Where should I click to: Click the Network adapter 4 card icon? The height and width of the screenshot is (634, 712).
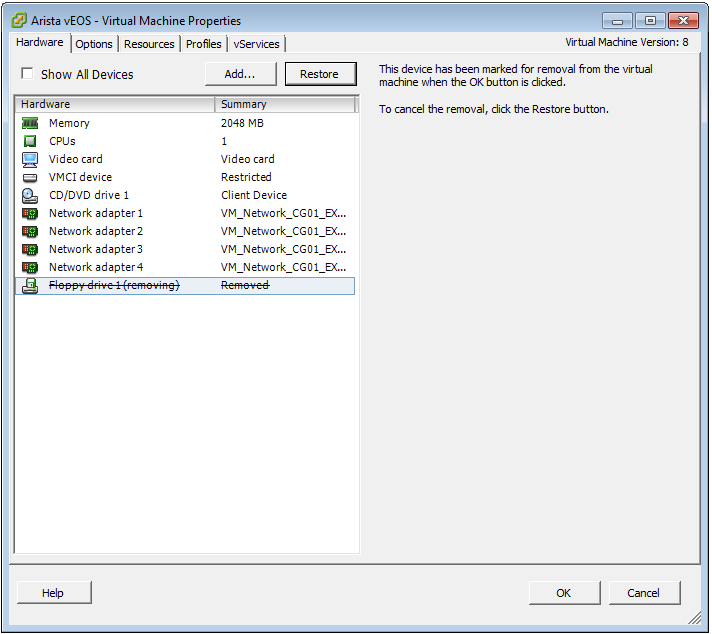[30, 267]
